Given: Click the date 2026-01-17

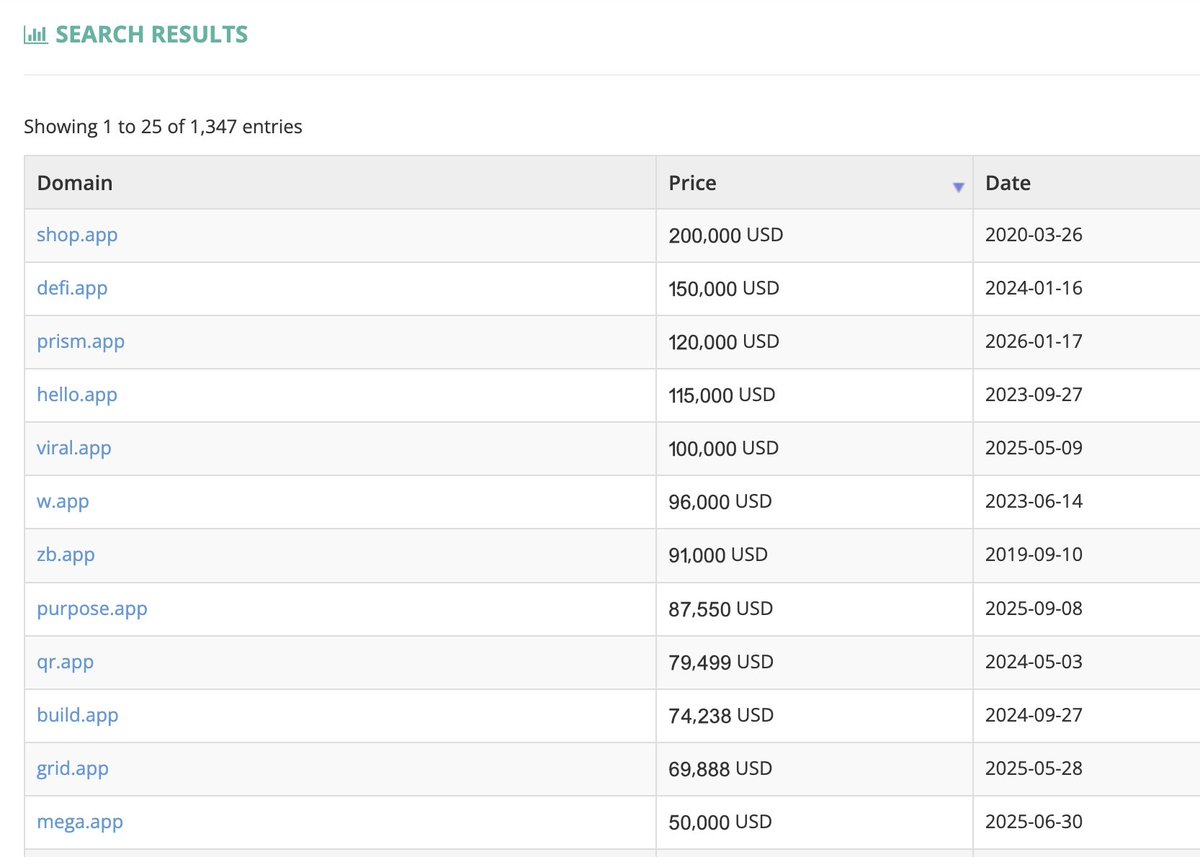Looking at the screenshot, I should (x=1034, y=341).
